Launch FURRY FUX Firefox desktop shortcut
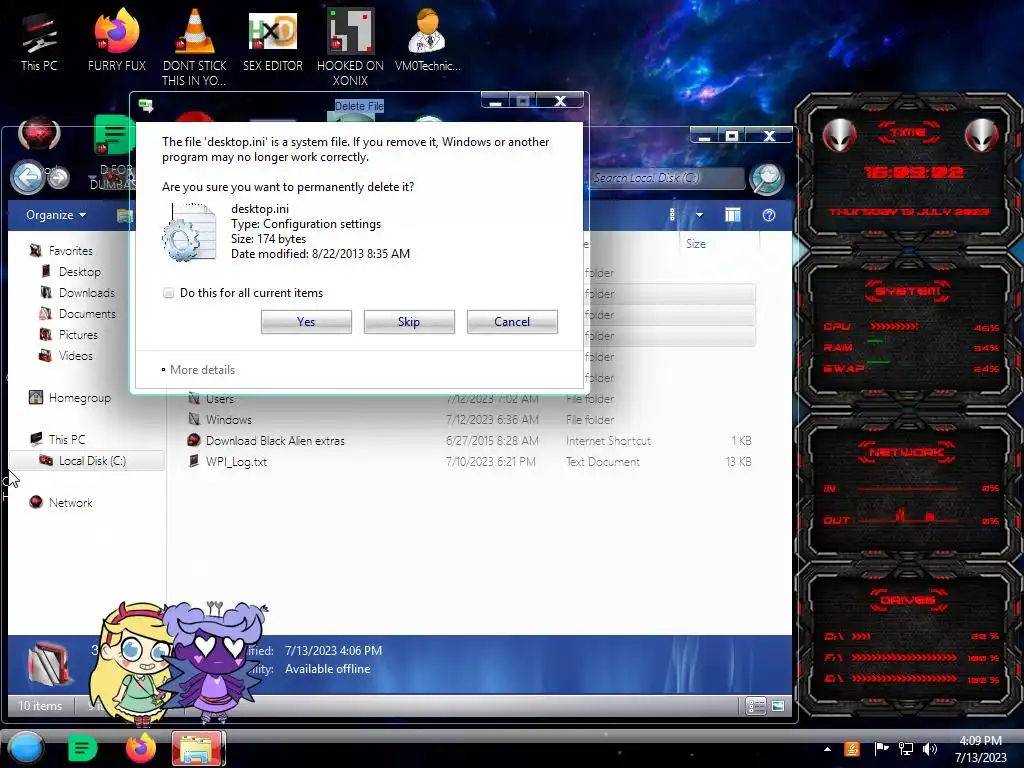This screenshot has height=768, width=1024. coord(117,42)
